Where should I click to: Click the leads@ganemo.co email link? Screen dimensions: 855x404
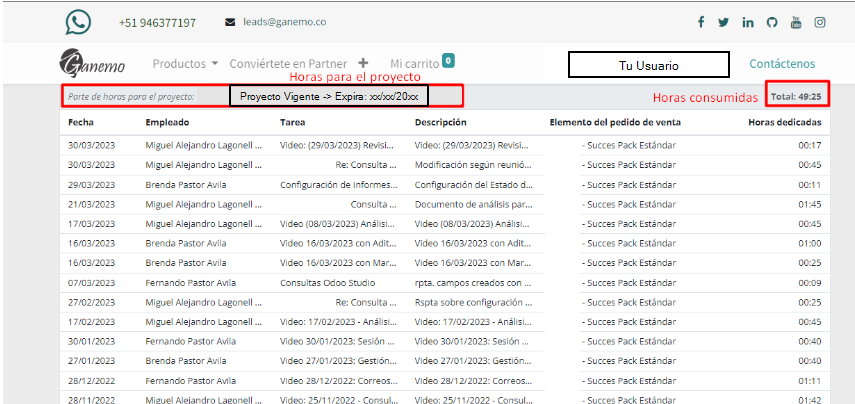tap(280, 22)
